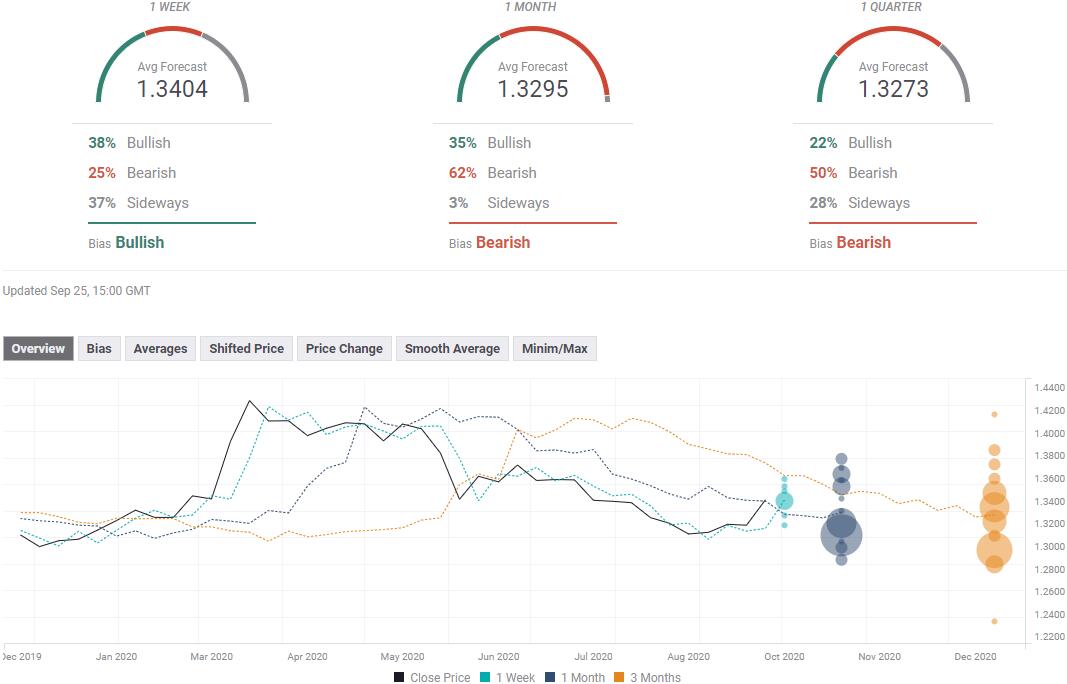Open the Minim/Max tab
Viewport: 1067px width, 684px height.
click(555, 348)
